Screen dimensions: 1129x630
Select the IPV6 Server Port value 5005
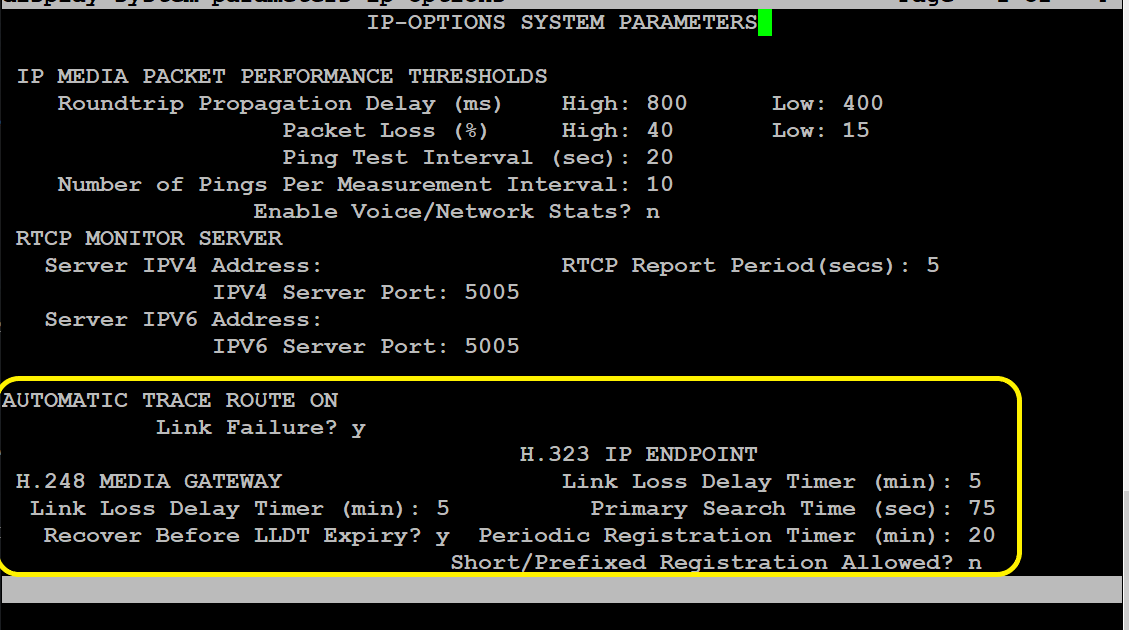(492, 346)
